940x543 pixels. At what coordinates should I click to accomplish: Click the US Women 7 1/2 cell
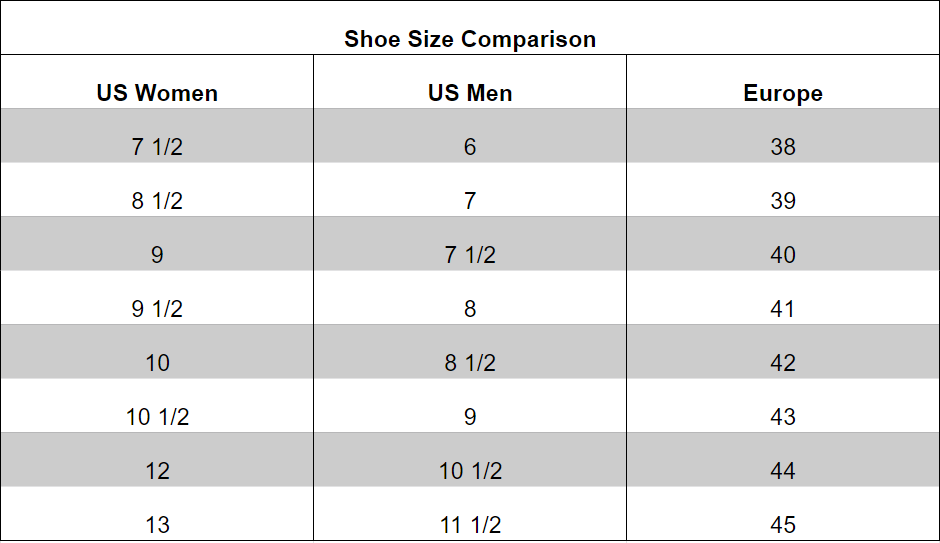click(157, 147)
